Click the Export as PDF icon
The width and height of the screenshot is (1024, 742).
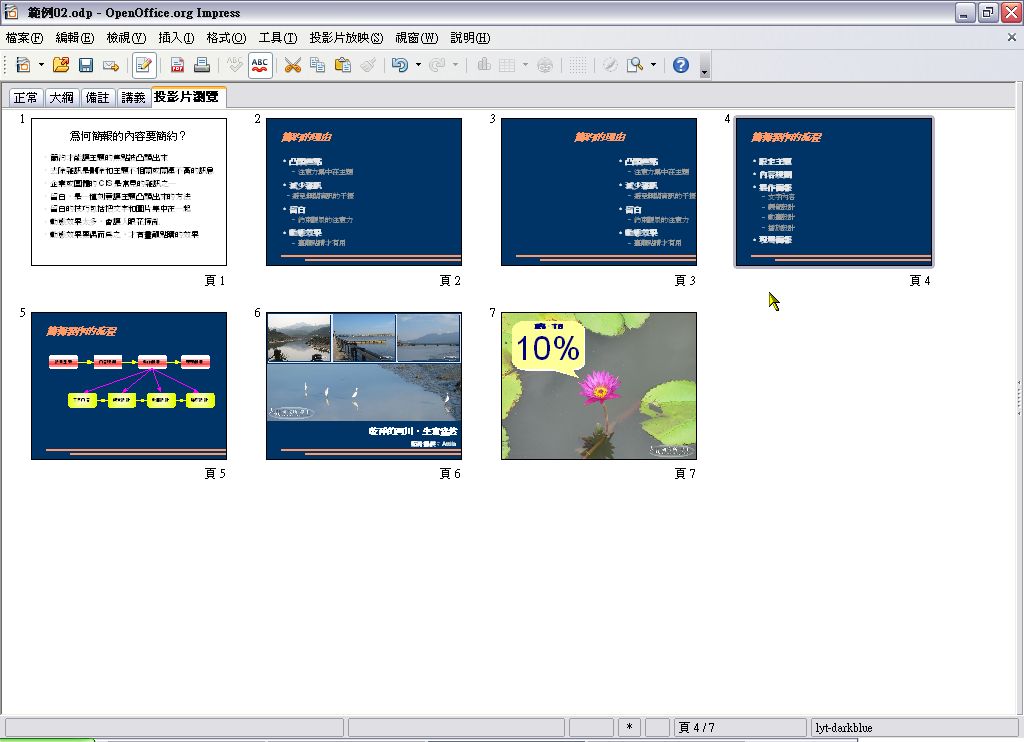[177, 65]
